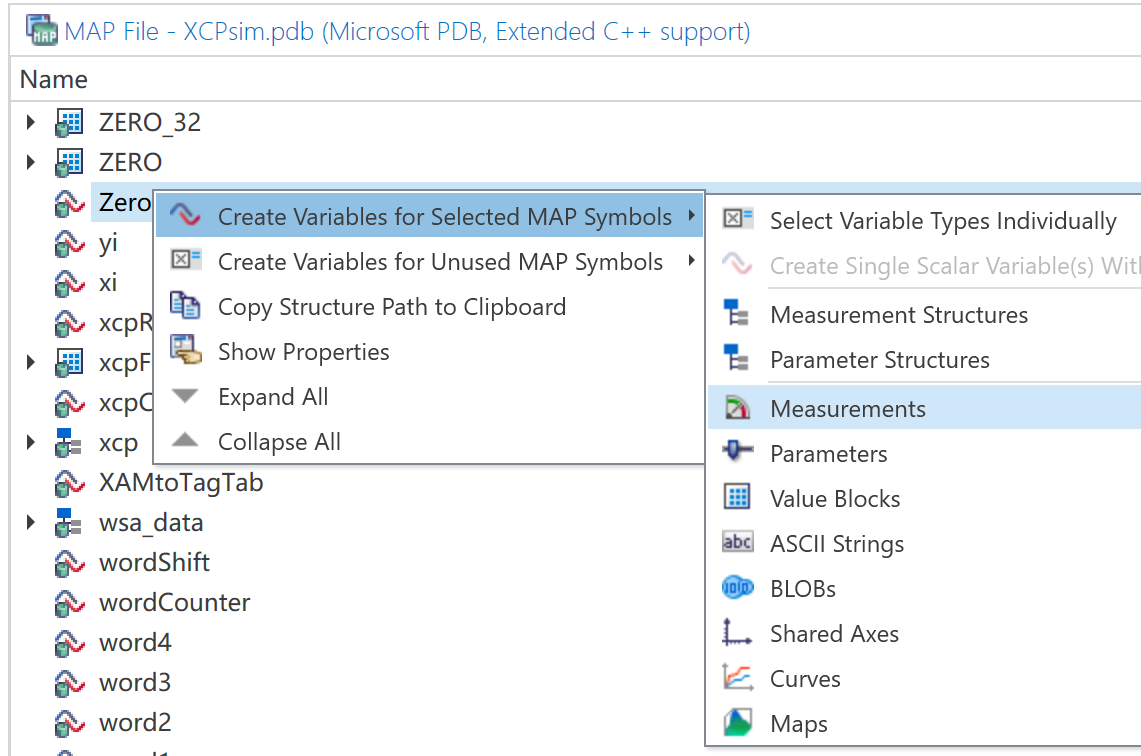
Task: Click the Curves chart icon
Action: click(737, 679)
